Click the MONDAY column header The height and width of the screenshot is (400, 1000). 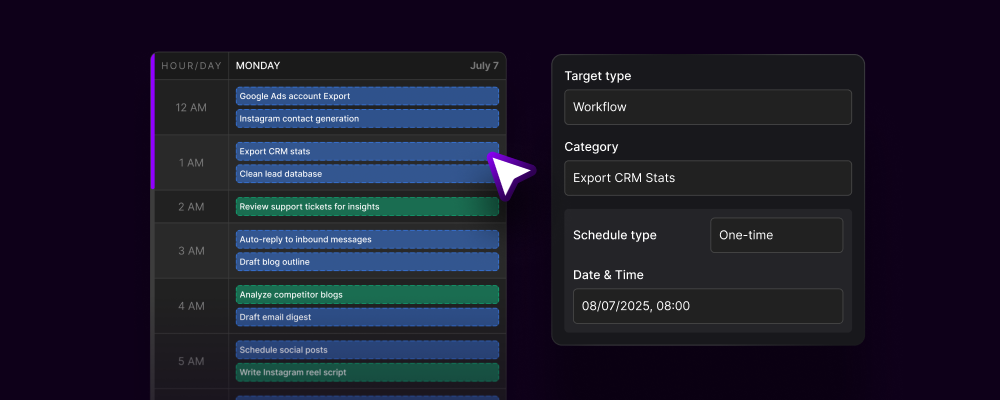coord(258,66)
